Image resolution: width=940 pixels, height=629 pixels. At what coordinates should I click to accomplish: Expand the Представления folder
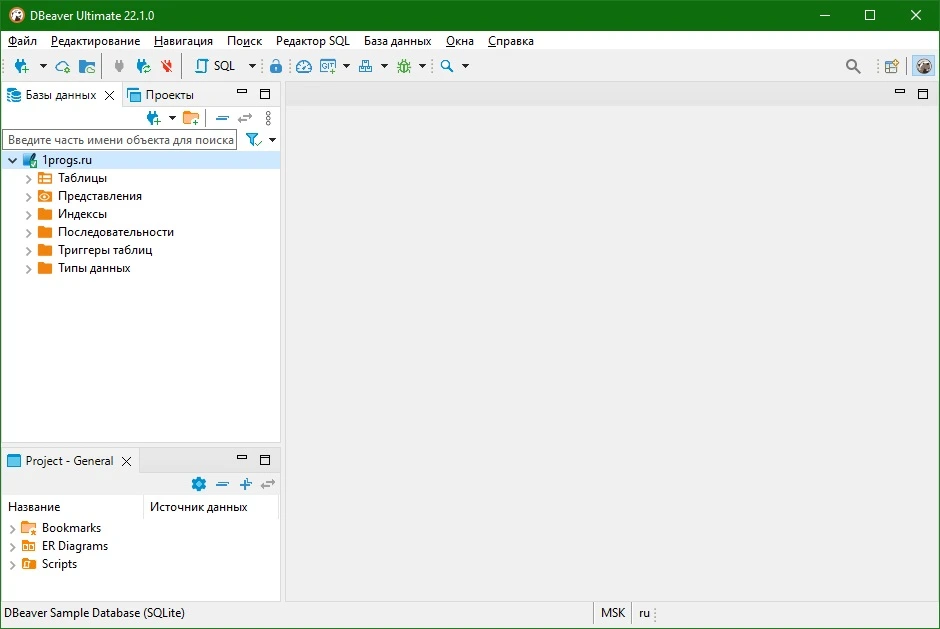28,197
